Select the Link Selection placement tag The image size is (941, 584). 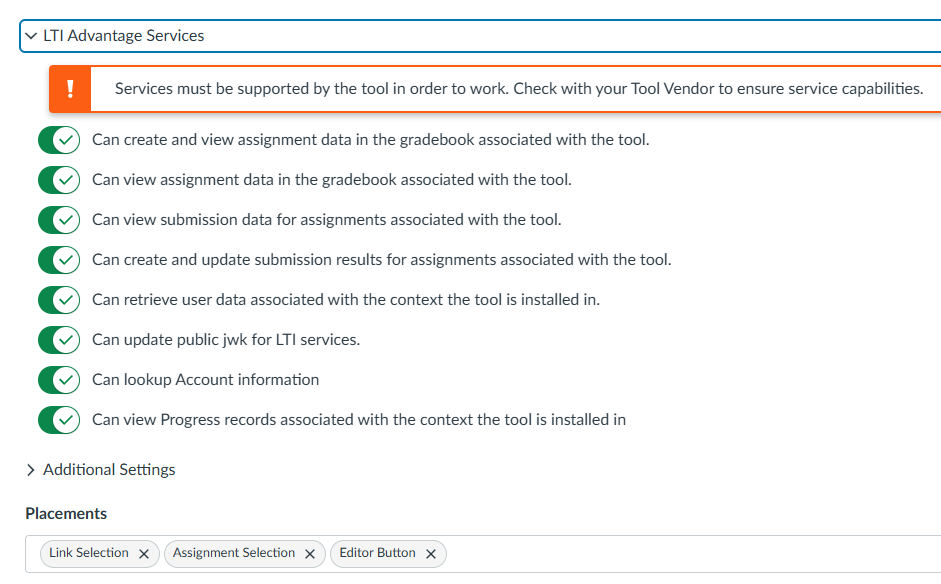(x=89, y=553)
